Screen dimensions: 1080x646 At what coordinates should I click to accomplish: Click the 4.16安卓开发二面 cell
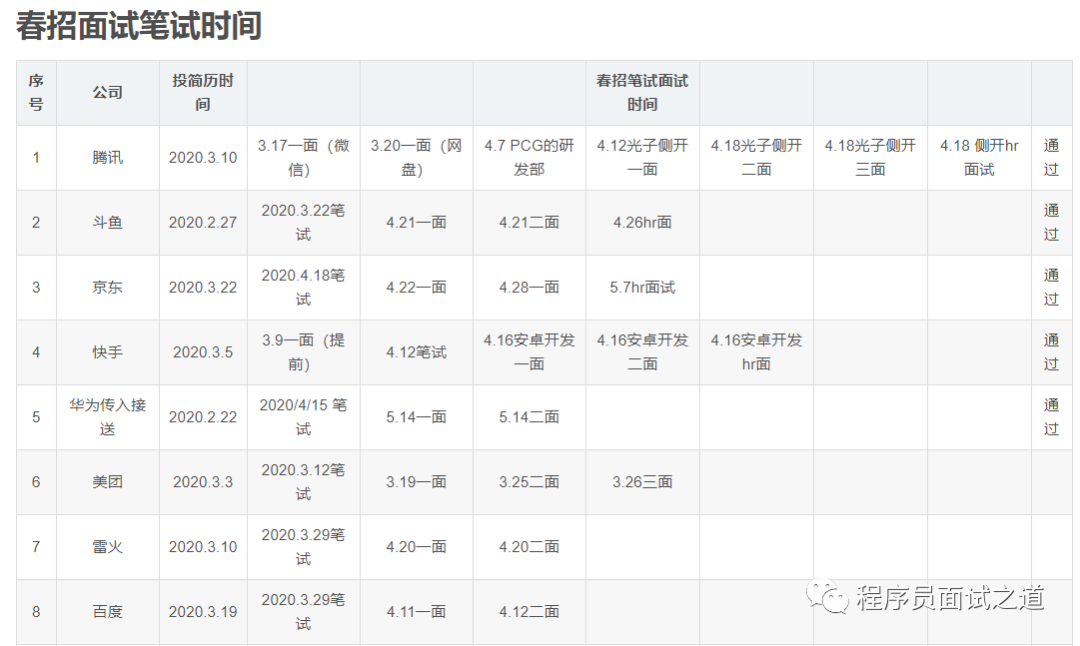(642, 352)
